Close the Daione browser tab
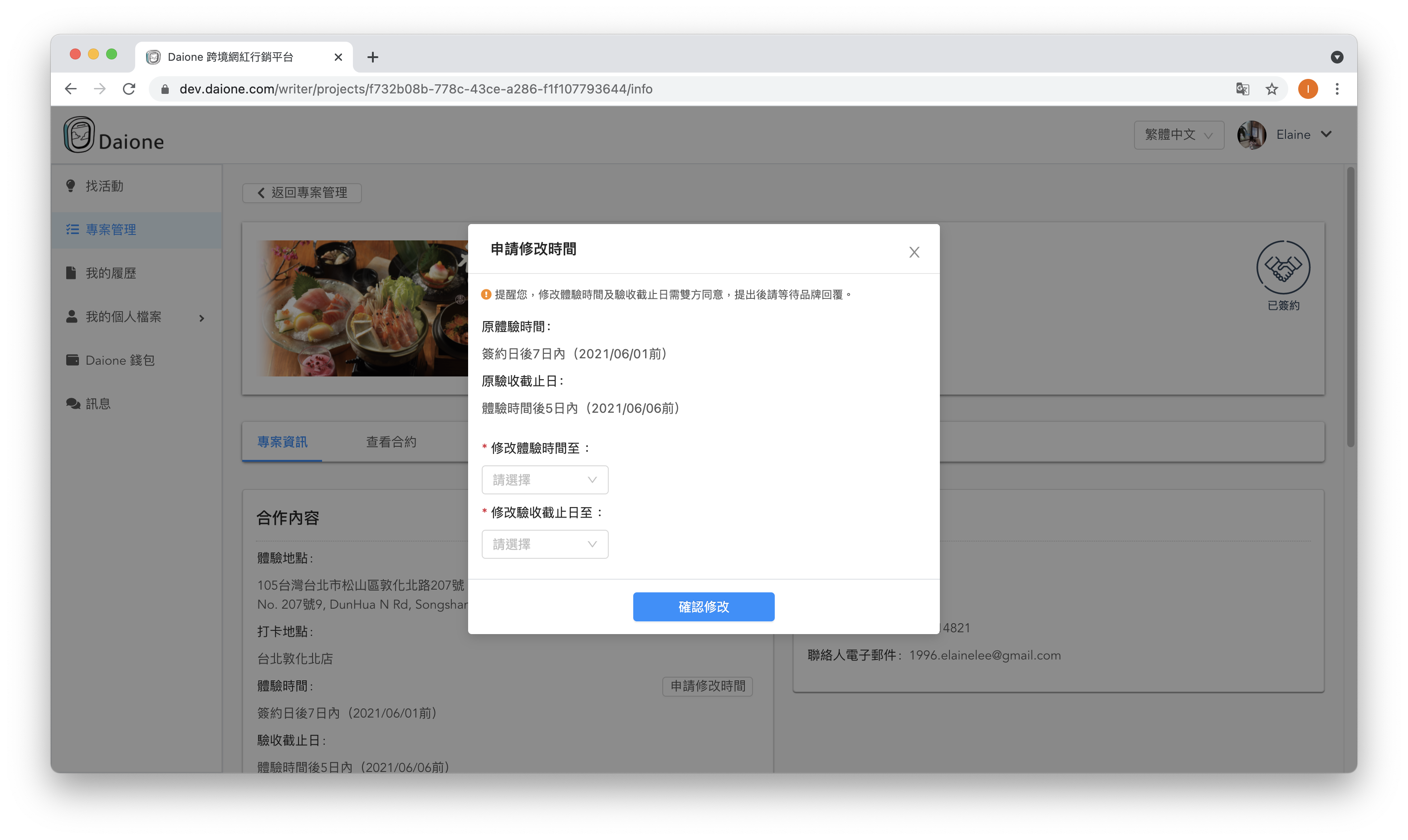The width and height of the screenshot is (1408, 840). pyautogui.click(x=338, y=57)
